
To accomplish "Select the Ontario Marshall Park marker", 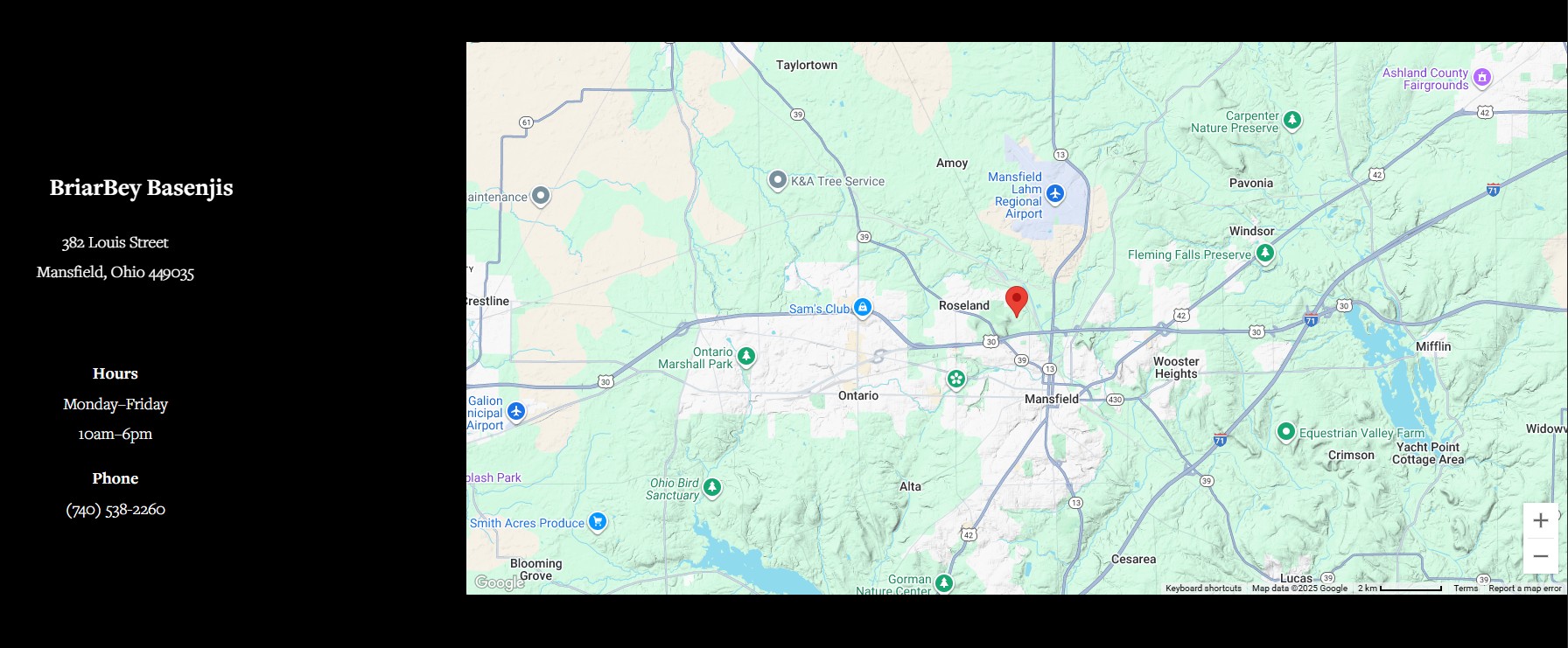I will click(x=746, y=356).
